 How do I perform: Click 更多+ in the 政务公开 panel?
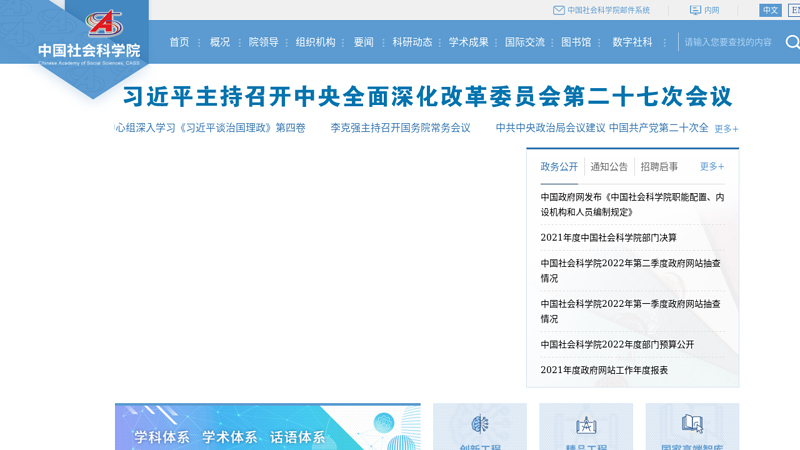point(712,166)
